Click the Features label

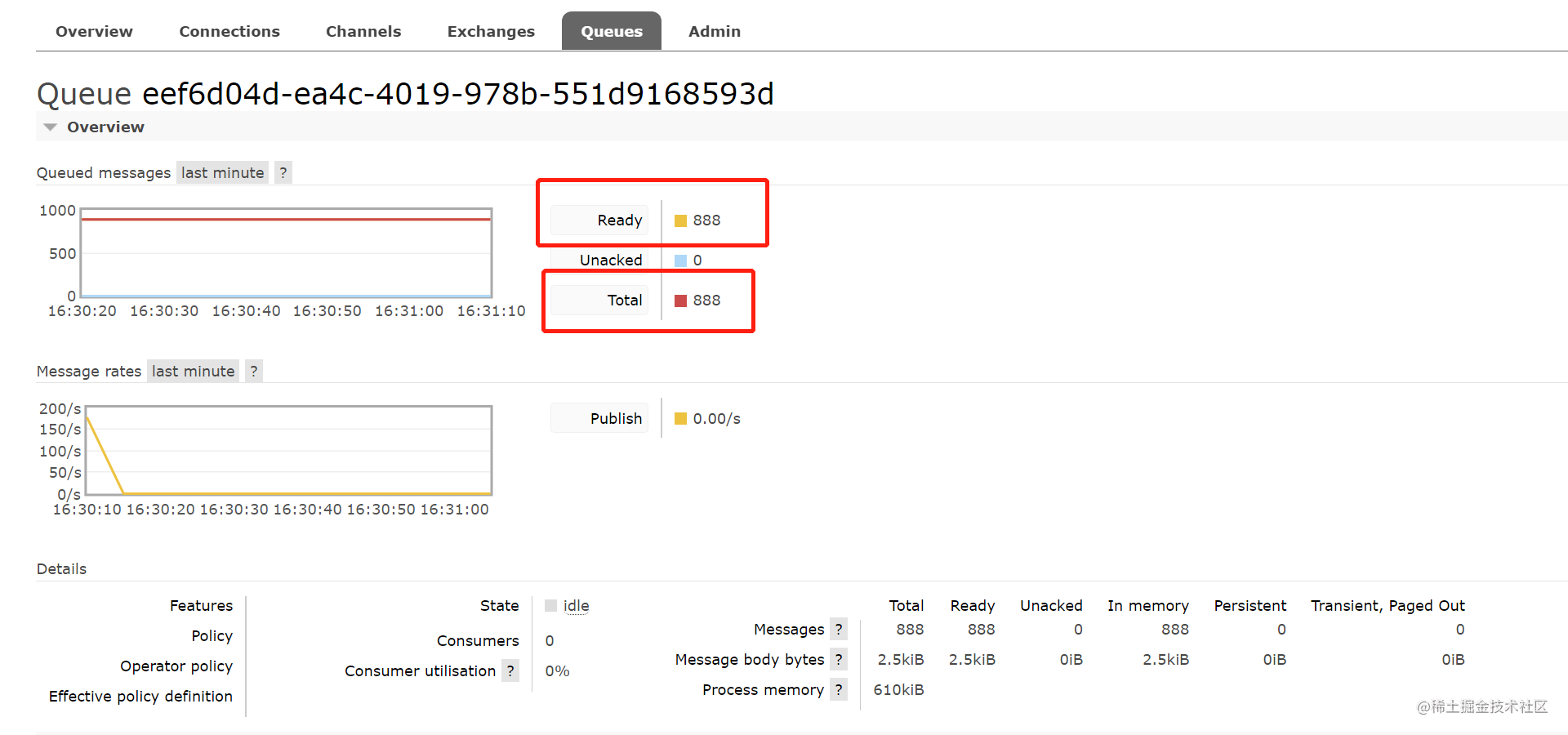(201, 606)
